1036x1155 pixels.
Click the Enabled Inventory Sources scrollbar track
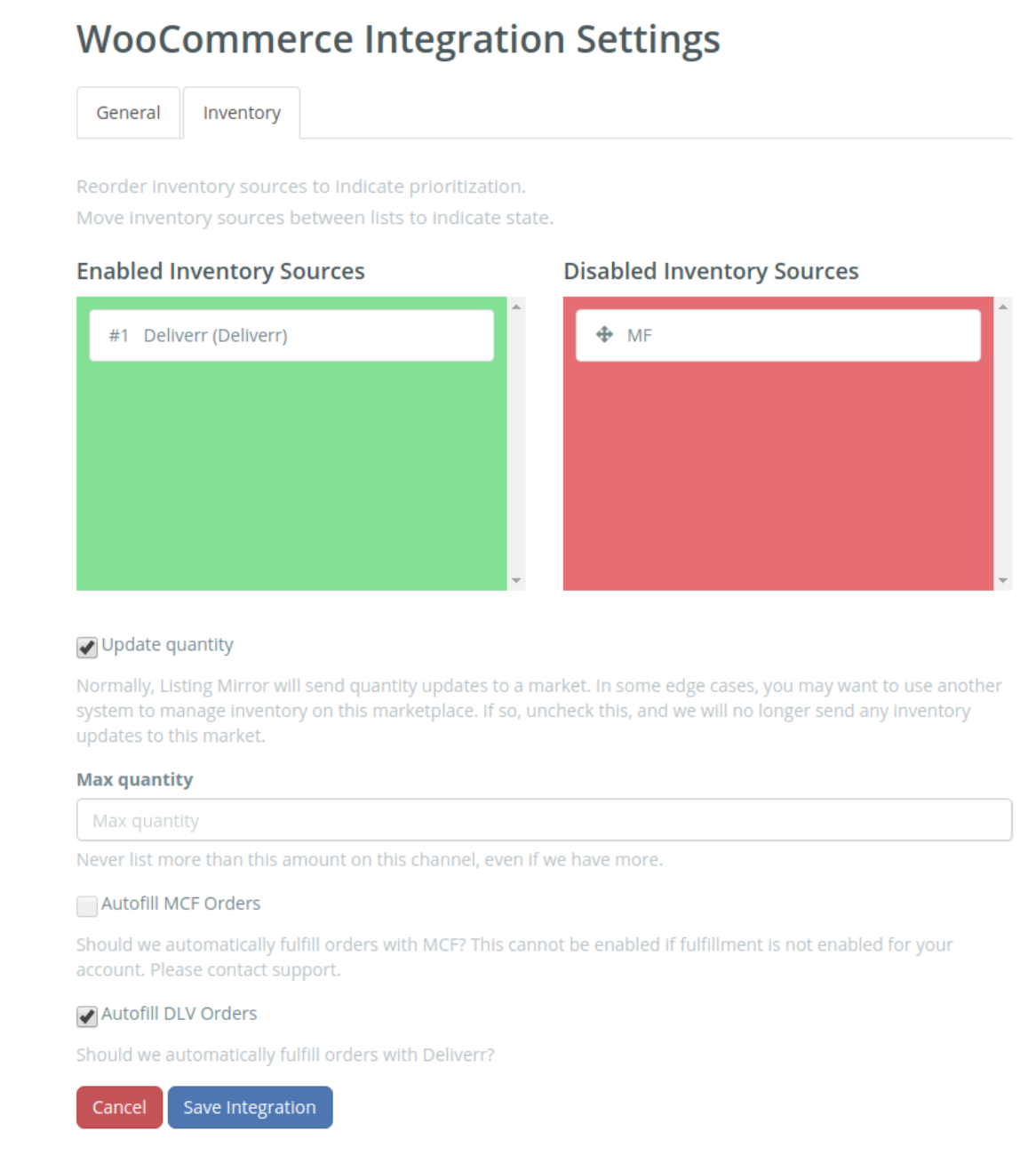click(x=516, y=443)
